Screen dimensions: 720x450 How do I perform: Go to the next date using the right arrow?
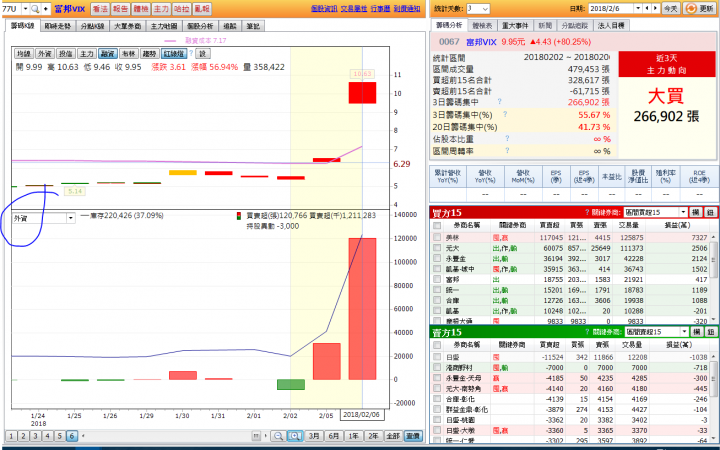(x=655, y=9)
